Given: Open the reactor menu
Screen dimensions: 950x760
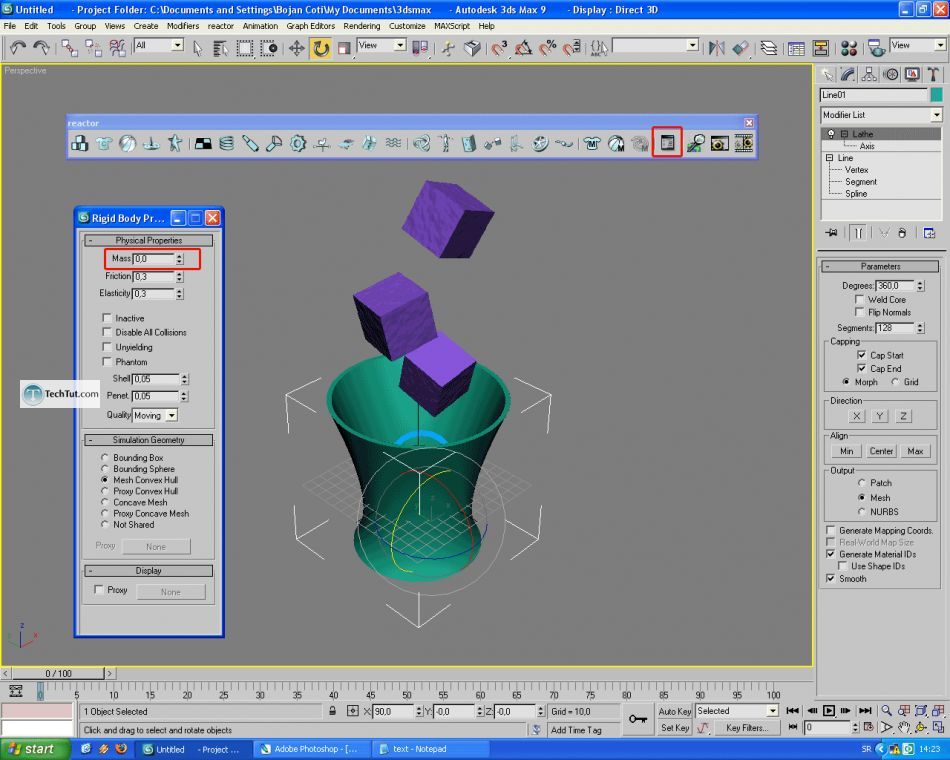Looking at the screenshot, I should (x=221, y=26).
